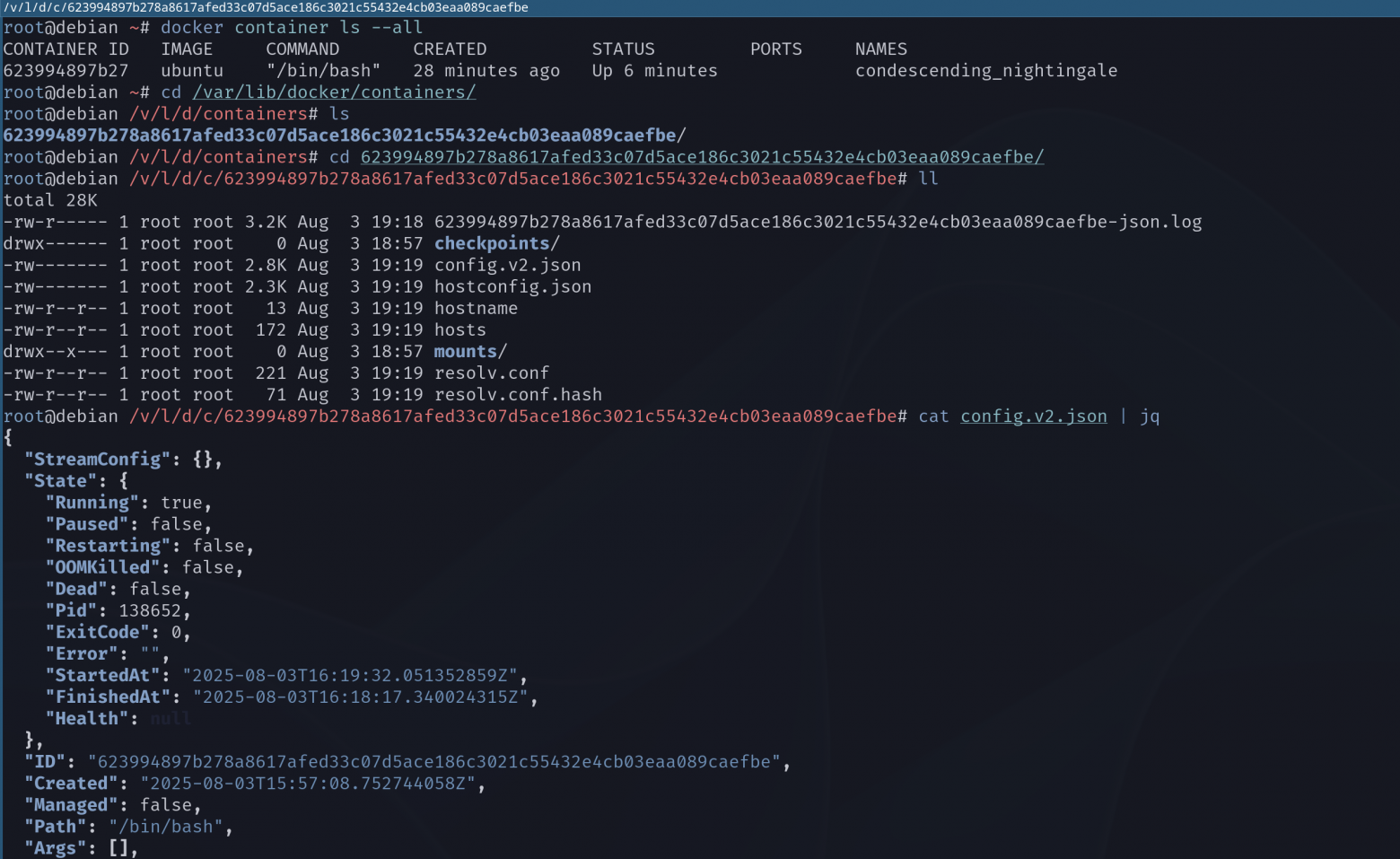
Task: Click '28 minutes ago' created value
Action: tap(486, 71)
